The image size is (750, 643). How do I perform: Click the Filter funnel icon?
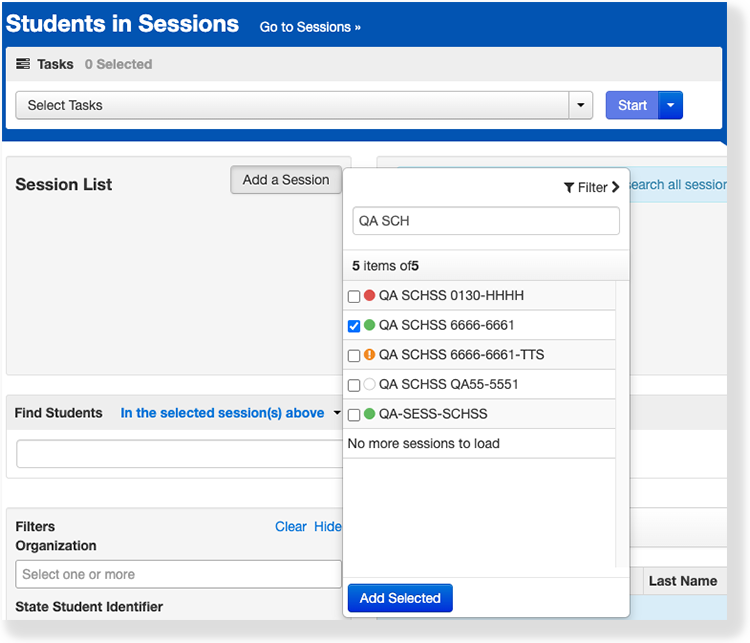click(569, 188)
